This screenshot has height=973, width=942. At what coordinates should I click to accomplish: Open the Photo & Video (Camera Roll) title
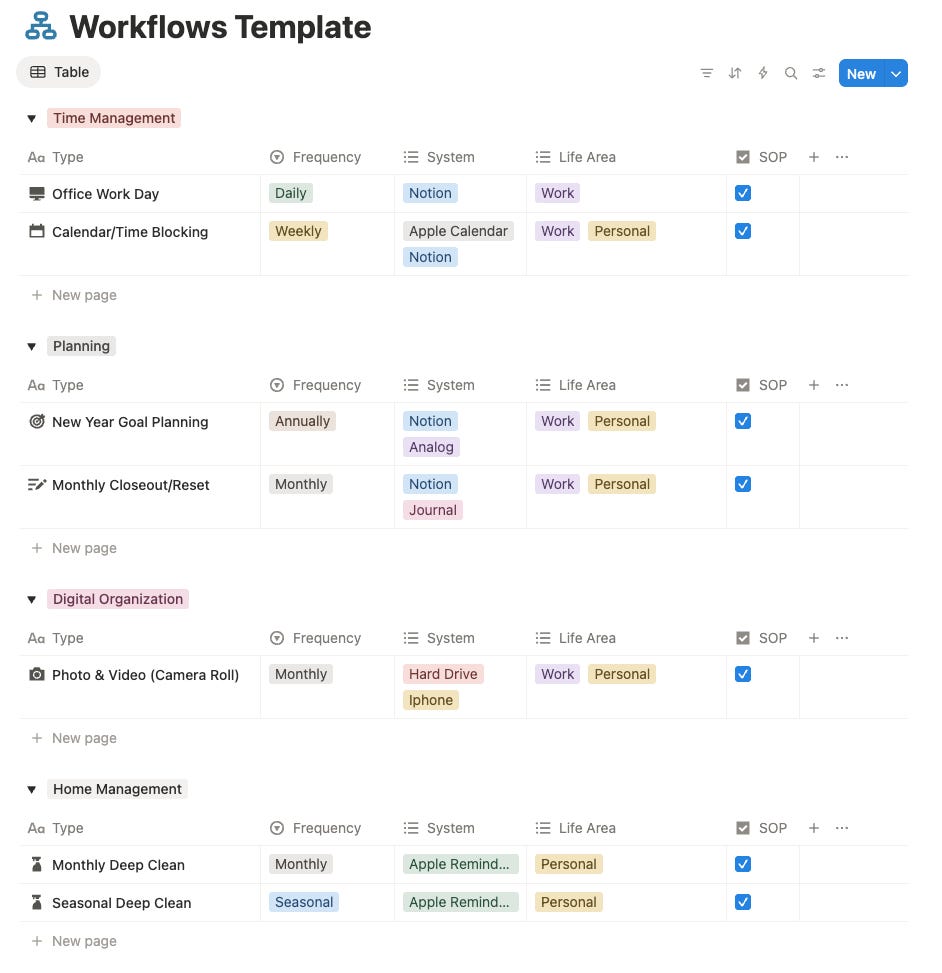click(x=145, y=675)
